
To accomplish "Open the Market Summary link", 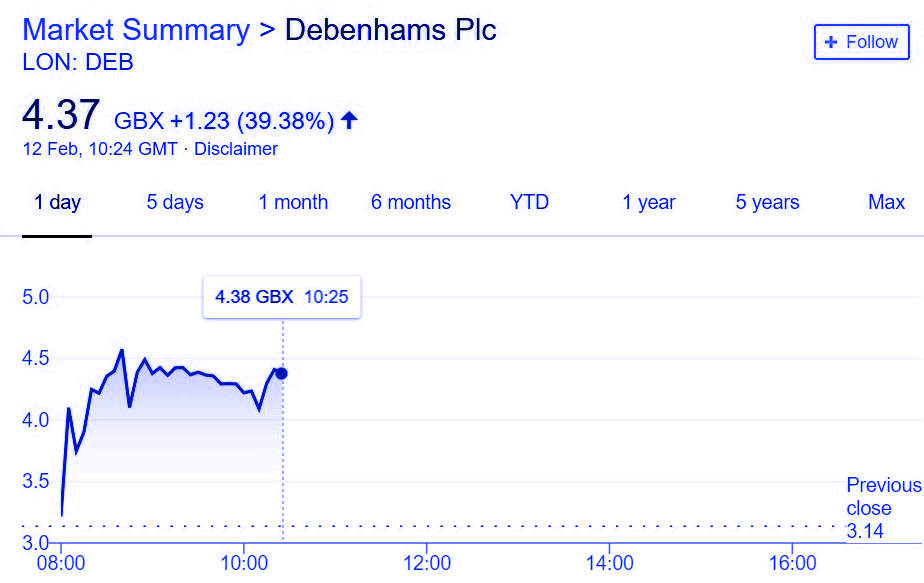I will (136, 29).
